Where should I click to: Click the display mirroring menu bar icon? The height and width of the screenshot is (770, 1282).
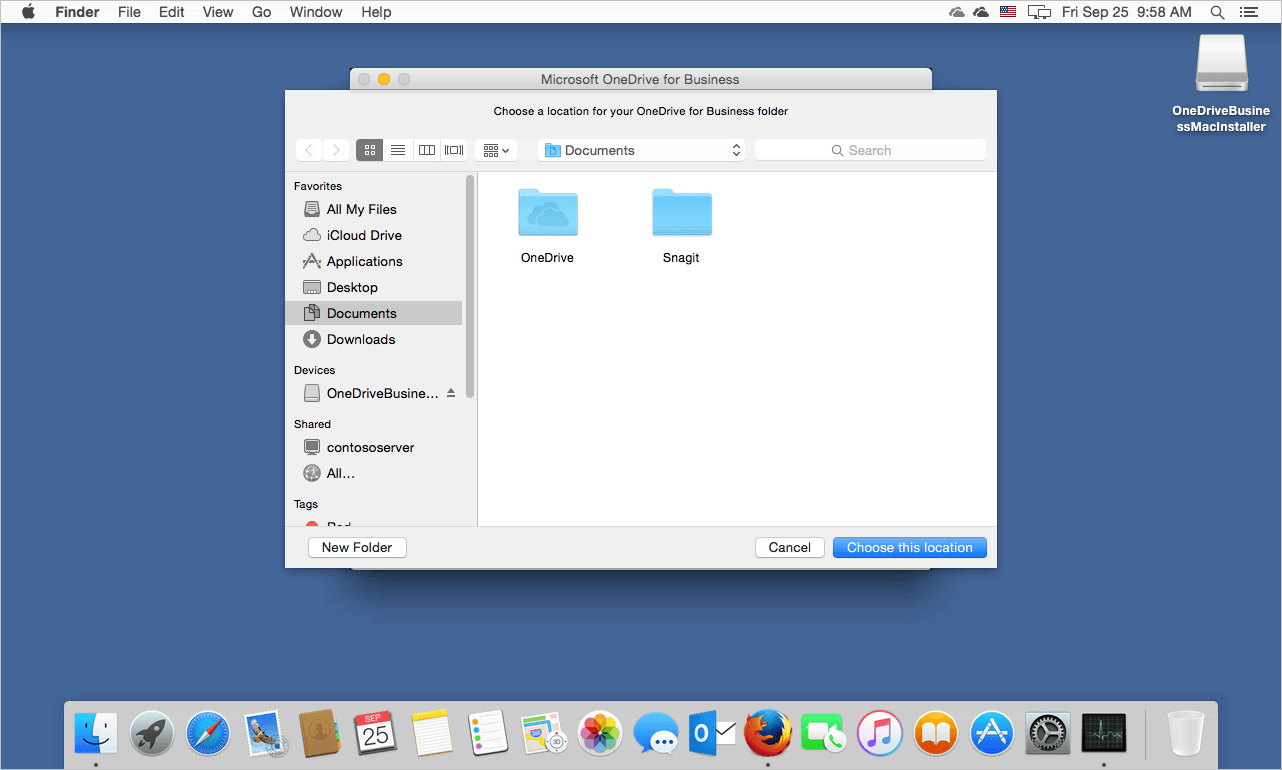[x=1040, y=12]
